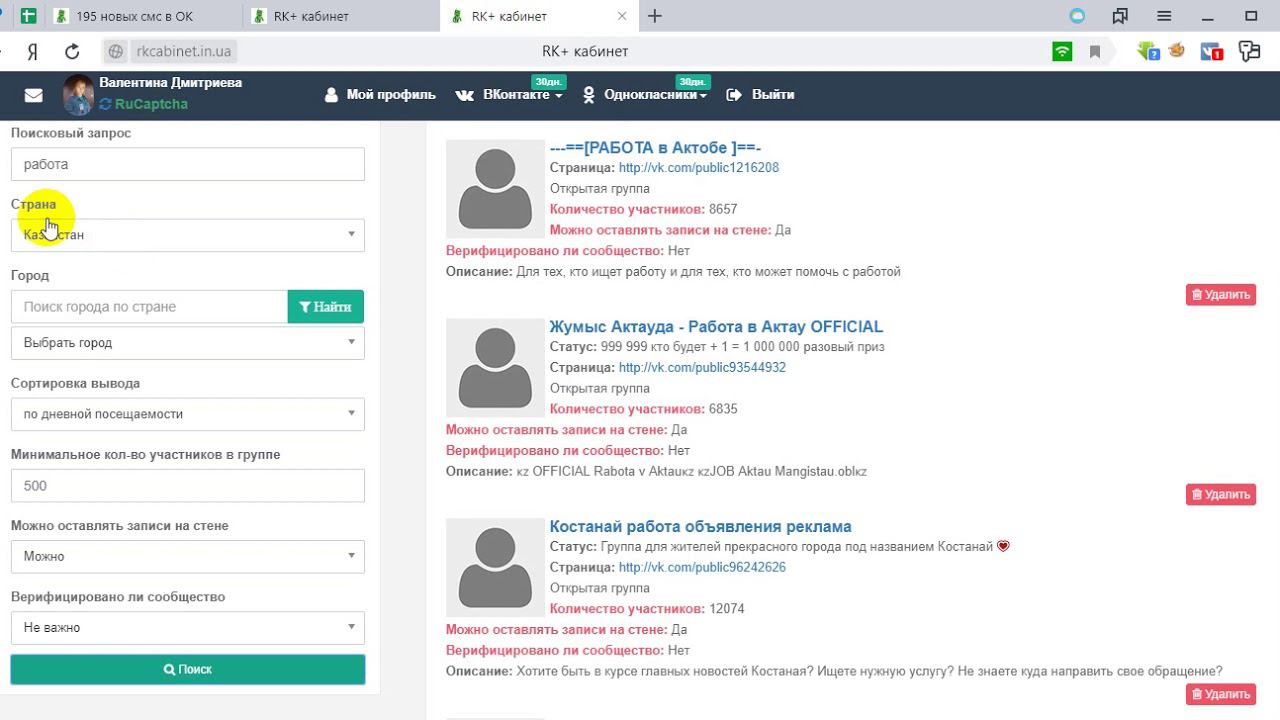Close the active RK+ кабинет tab
1280x720 pixels.
622,16
